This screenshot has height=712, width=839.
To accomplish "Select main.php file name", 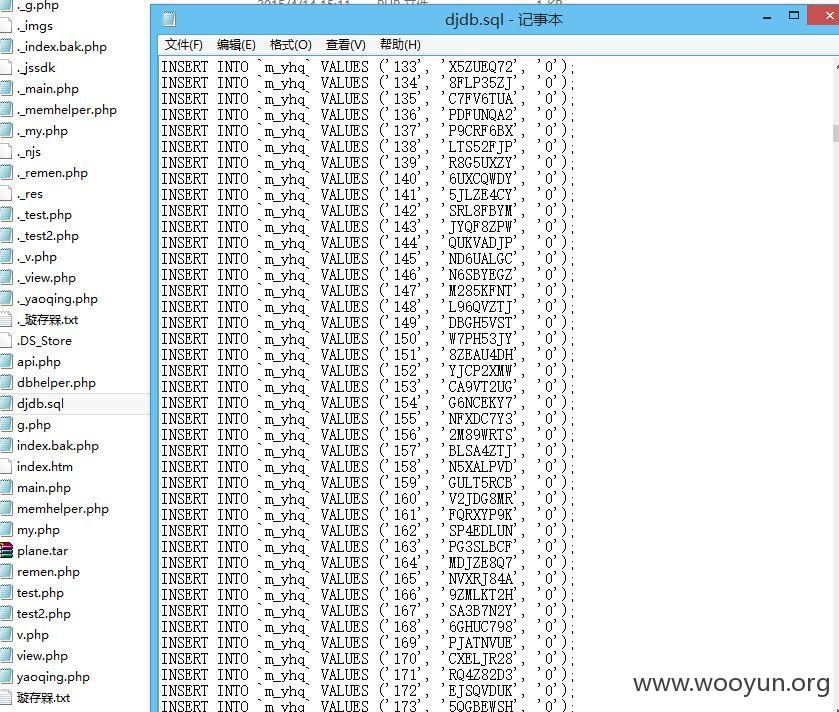I will [44, 488].
